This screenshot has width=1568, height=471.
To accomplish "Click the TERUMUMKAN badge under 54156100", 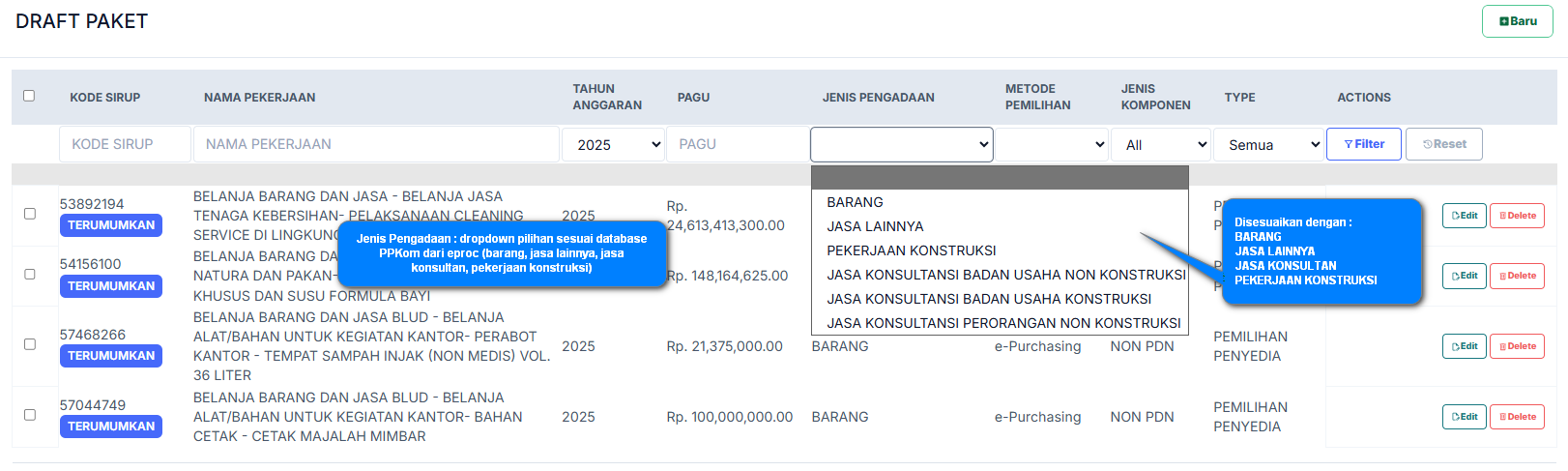I will coord(111,286).
